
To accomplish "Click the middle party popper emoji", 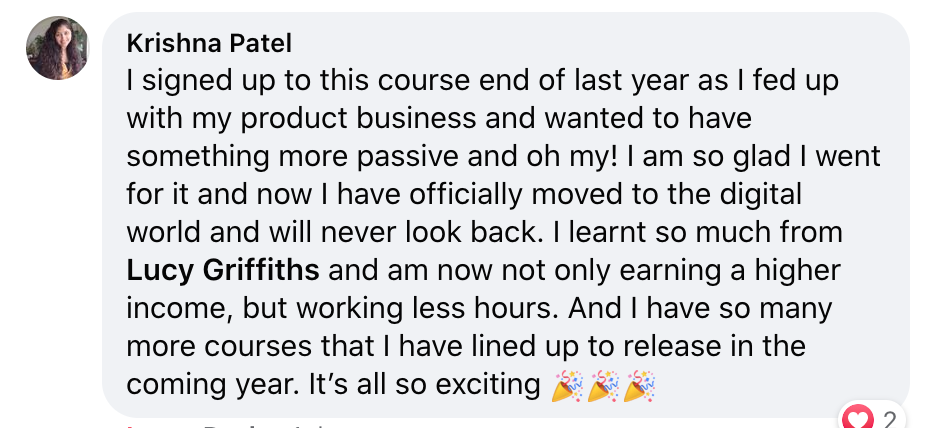I will click(604, 386).
